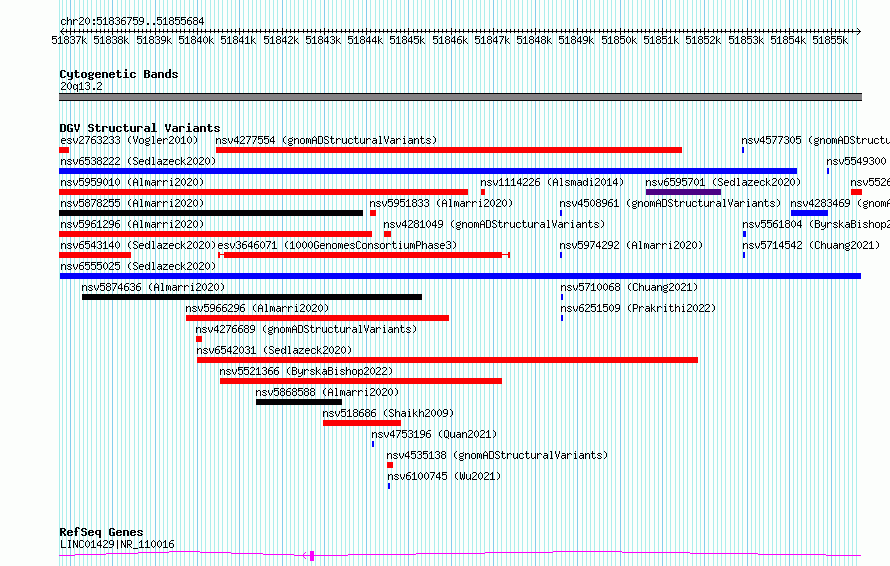Click the red nsv5959010 variant bar
The width and height of the screenshot is (890, 566).
point(263,192)
